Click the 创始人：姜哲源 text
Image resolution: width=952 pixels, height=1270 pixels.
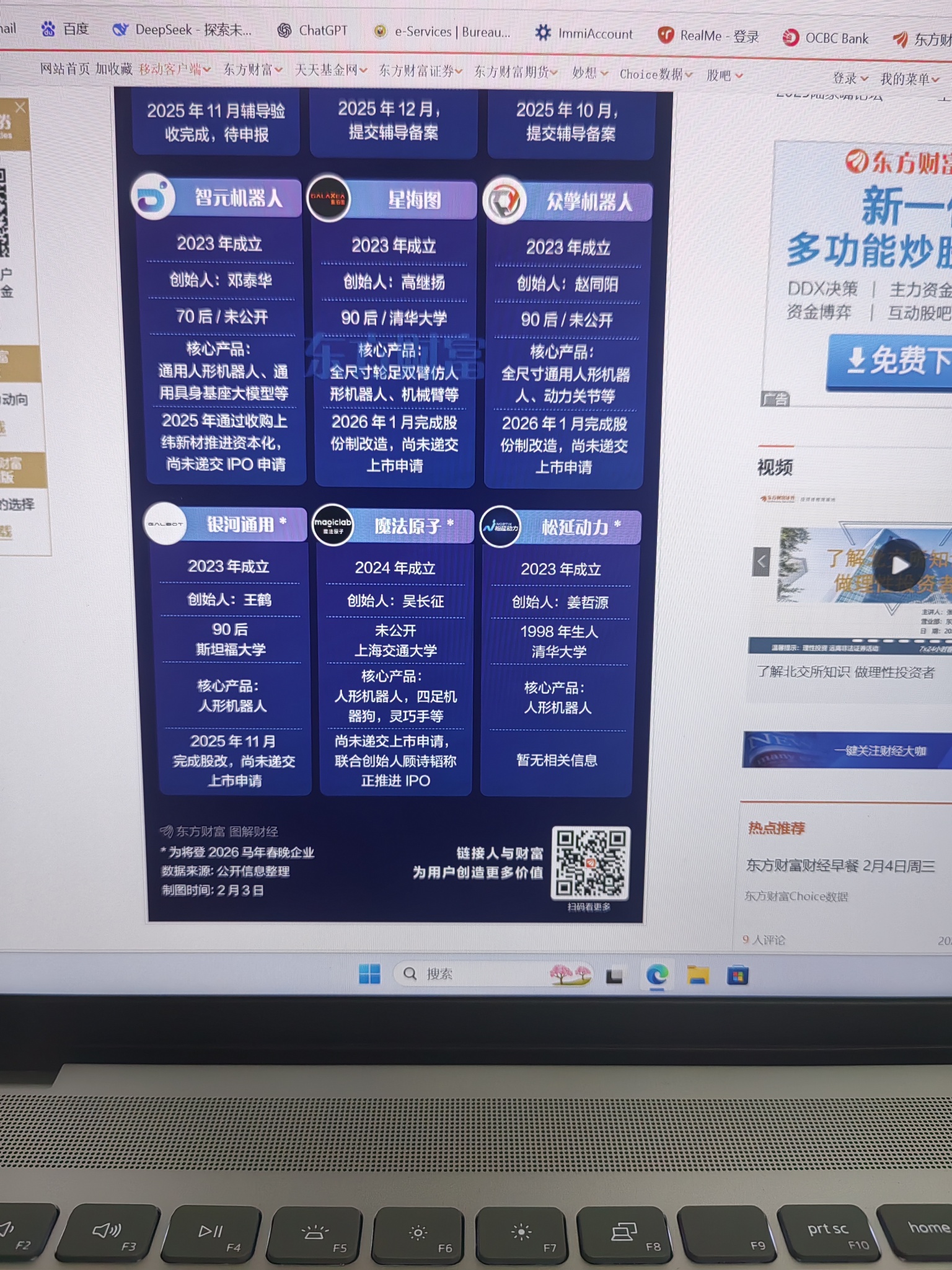pyautogui.click(x=560, y=602)
